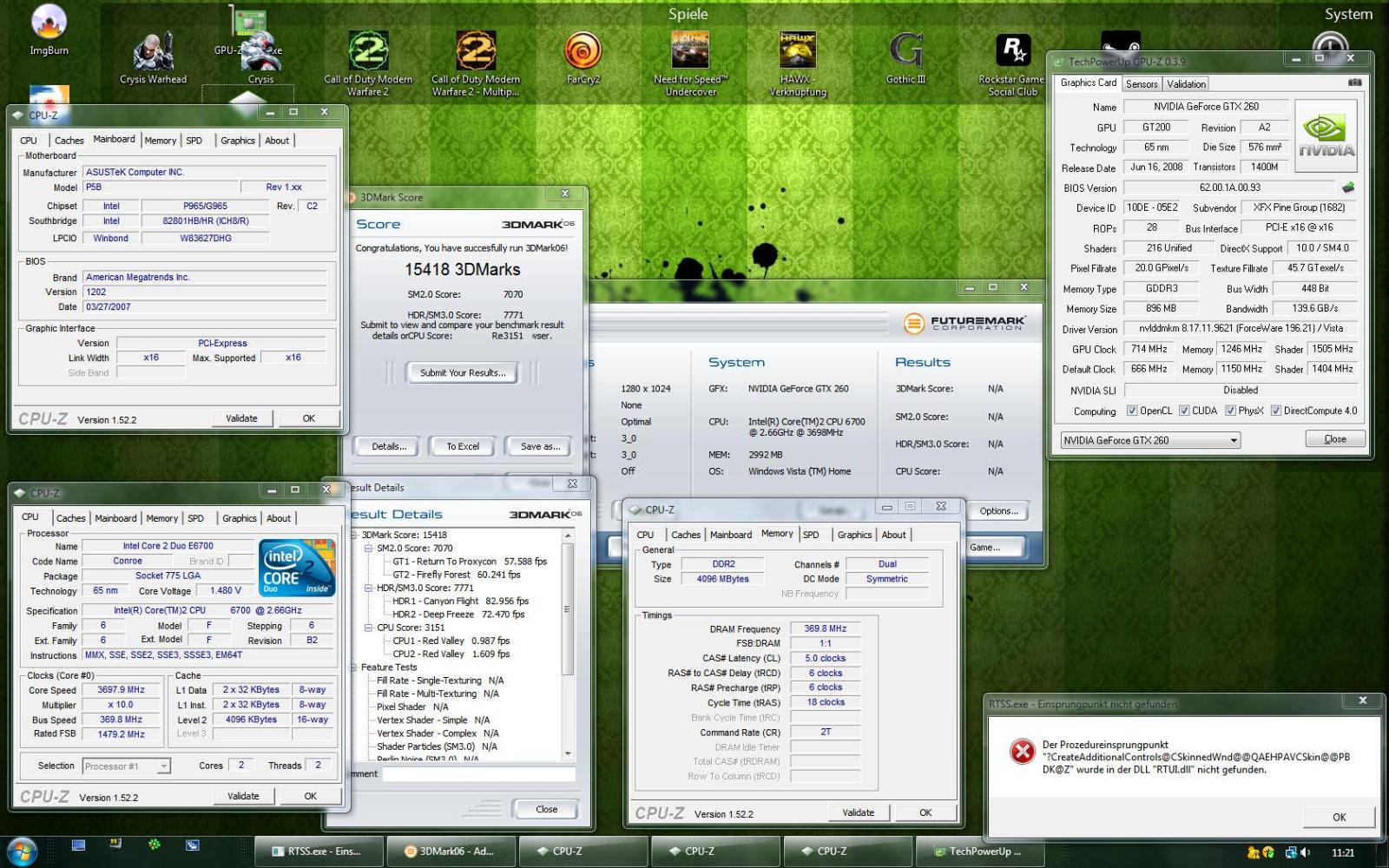The width and height of the screenshot is (1389, 868).
Task: Open Call of Duty Modern Warfare 2 shortcut
Action: [368, 63]
